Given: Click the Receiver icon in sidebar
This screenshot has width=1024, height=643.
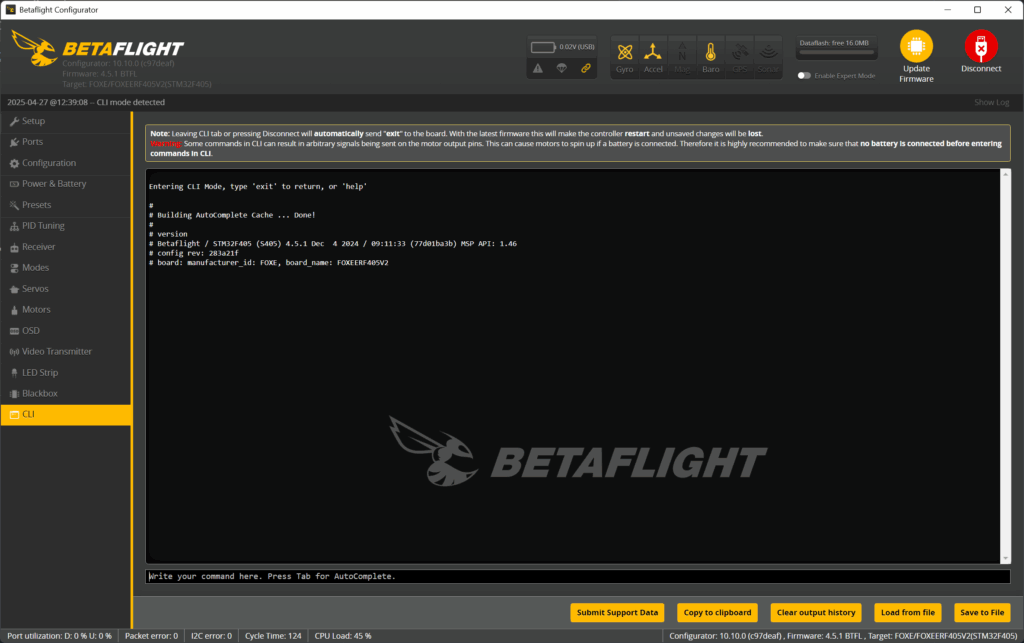Looking at the screenshot, I should coord(14,247).
